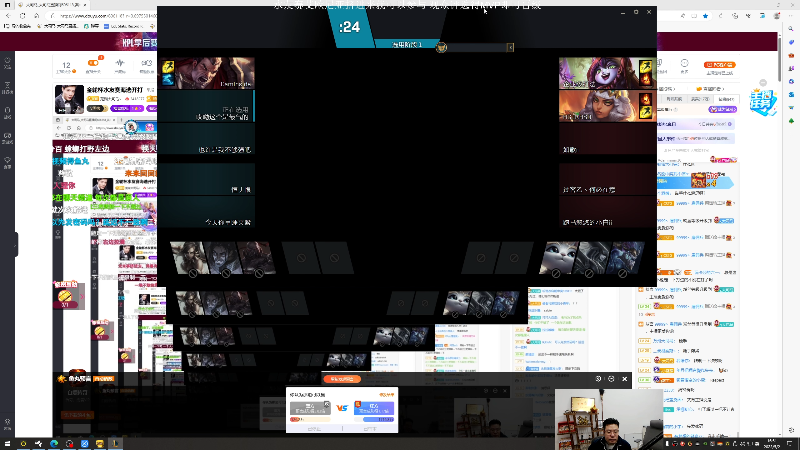
Task: Click the League client taskbar icon
Action: click(115, 444)
